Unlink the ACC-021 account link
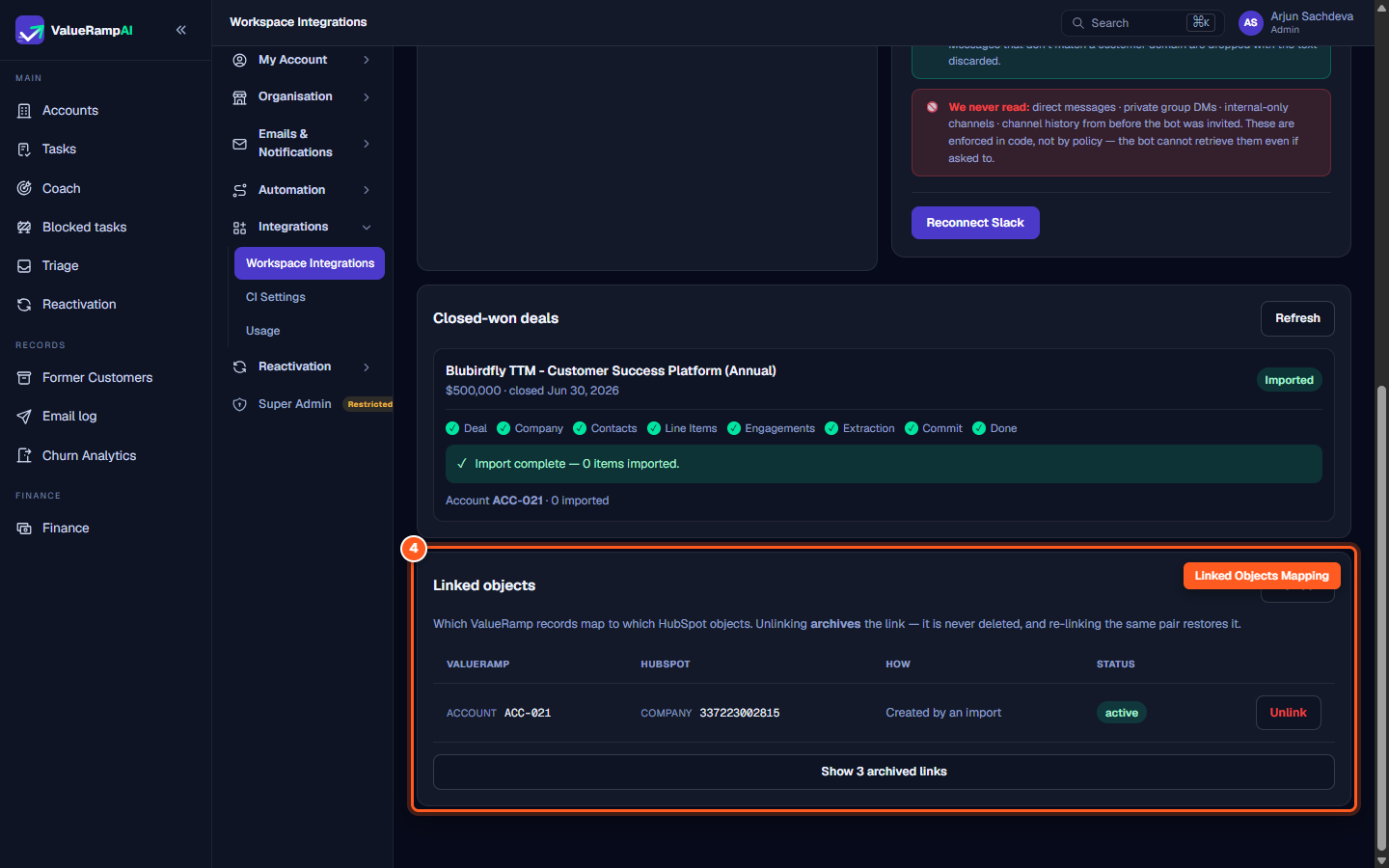1389x868 pixels. tap(1288, 713)
